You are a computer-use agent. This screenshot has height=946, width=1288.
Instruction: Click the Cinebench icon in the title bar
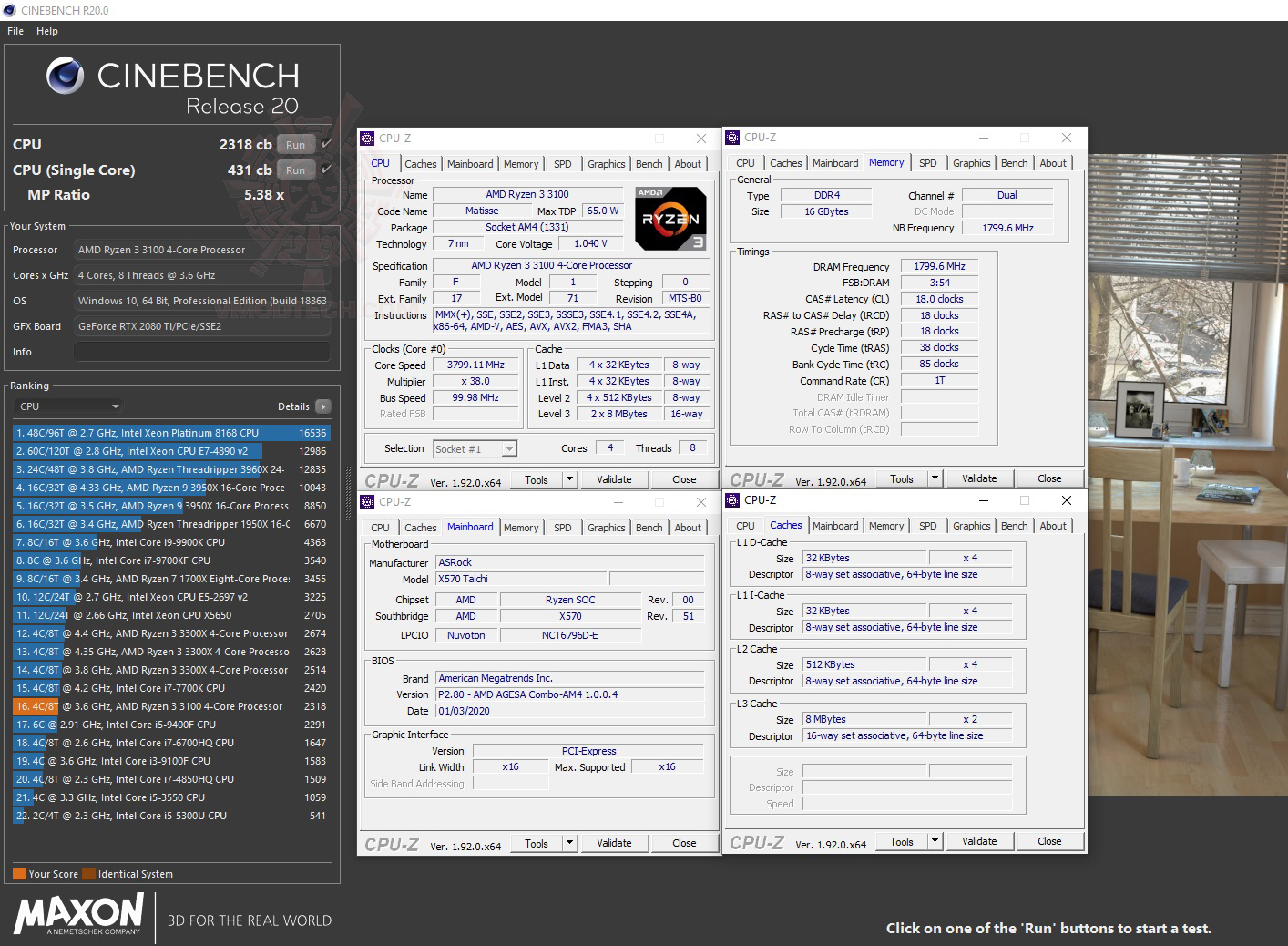(9, 10)
